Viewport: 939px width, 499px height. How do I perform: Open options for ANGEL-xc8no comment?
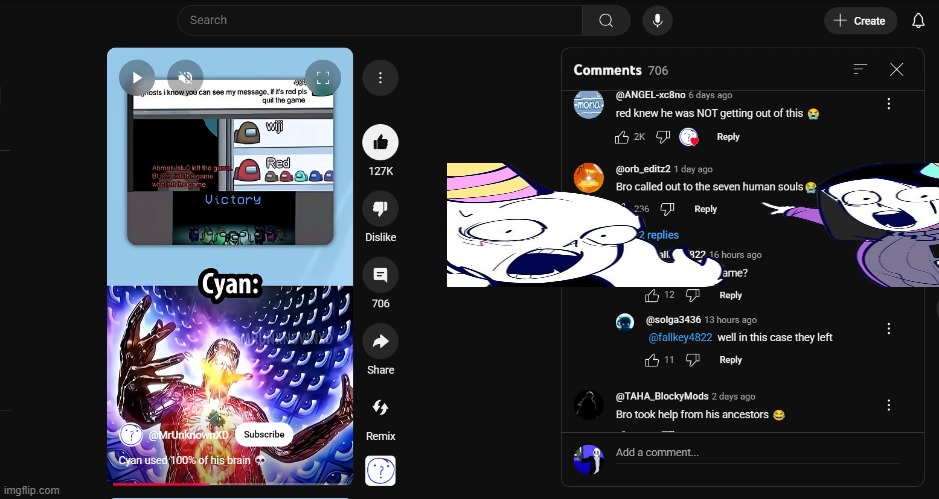tap(889, 104)
